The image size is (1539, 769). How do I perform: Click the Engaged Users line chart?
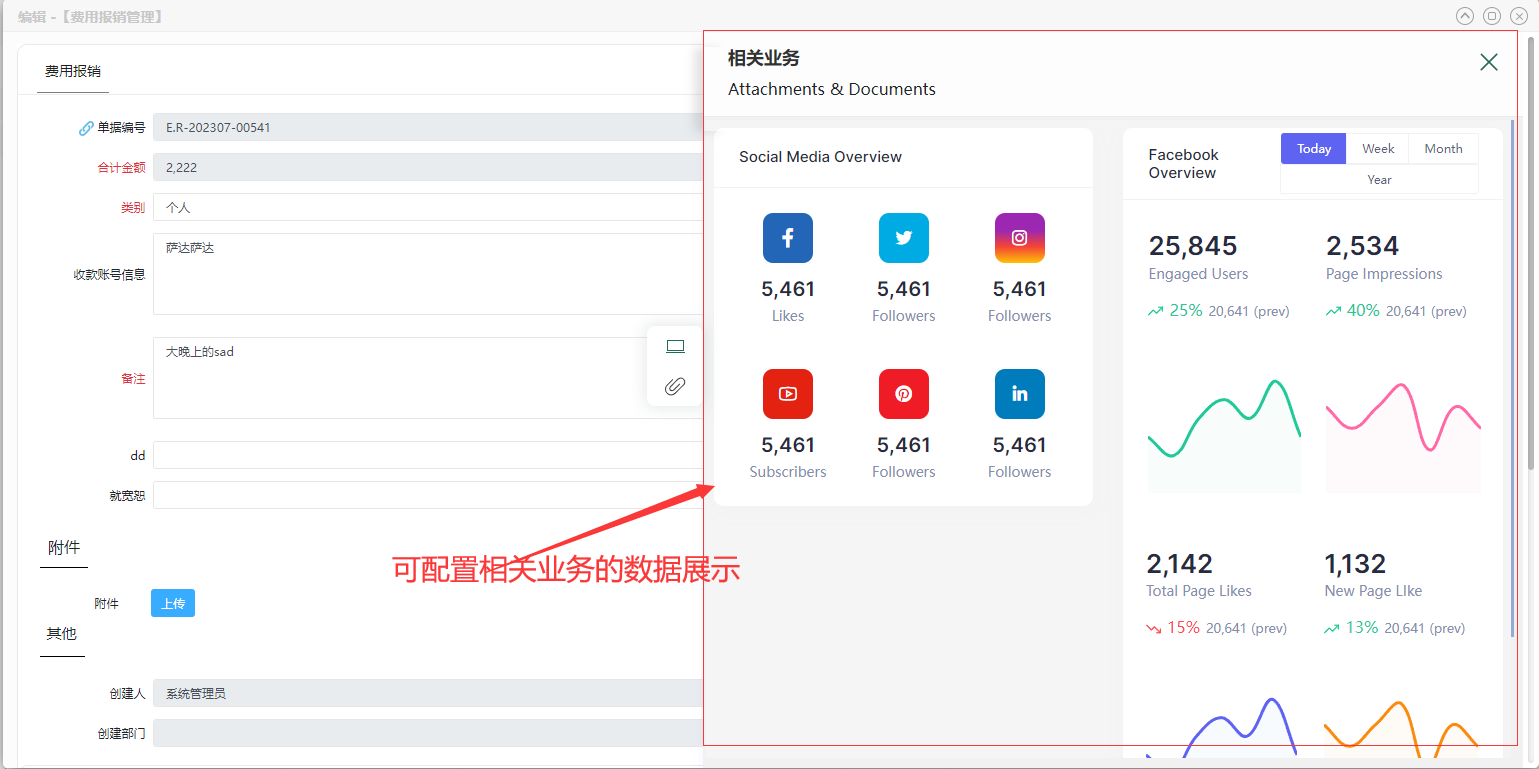(1224, 430)
